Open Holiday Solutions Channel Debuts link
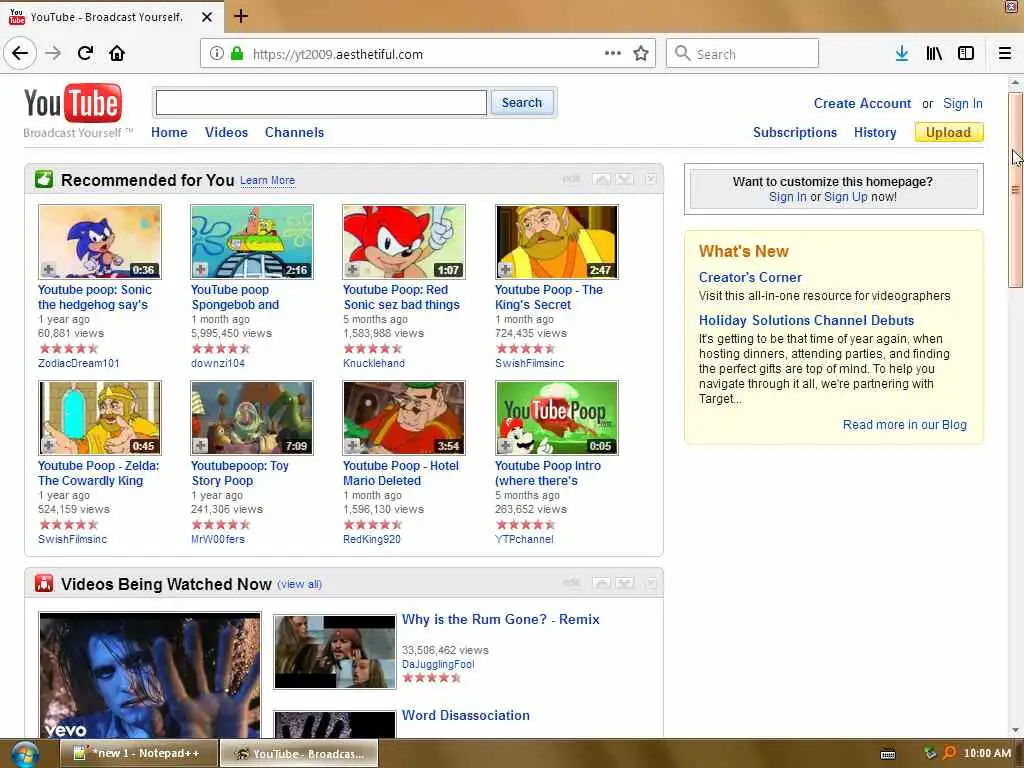Image resolution: width=1024 pixels, height=768 pixels. [x=807, y=321]
